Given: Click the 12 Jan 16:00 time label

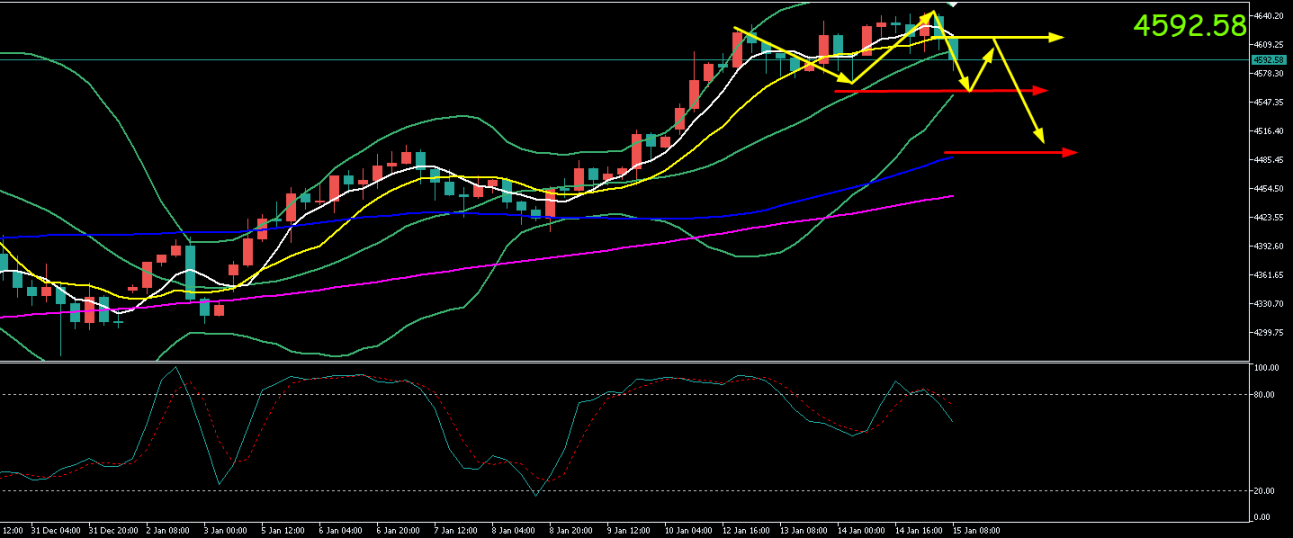Looking at the screenshot, I should point(745,530).
